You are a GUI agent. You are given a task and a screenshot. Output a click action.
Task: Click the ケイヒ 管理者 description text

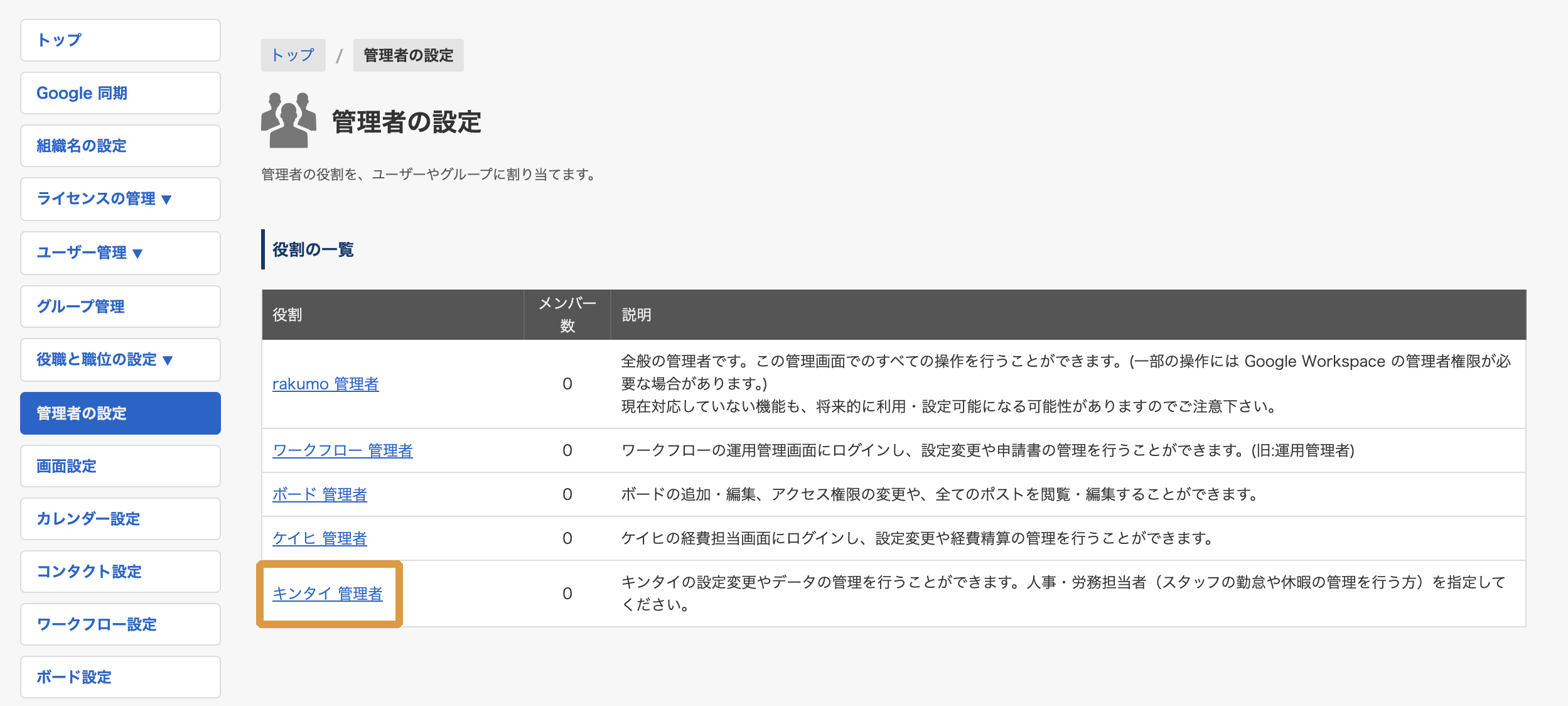point(918,538)
